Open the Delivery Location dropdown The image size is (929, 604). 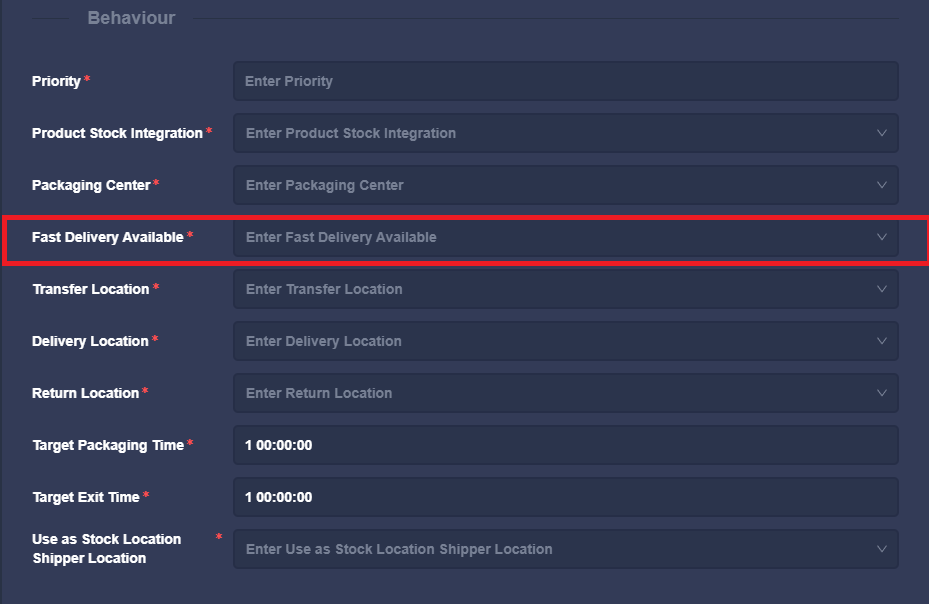tap(566, 341)
